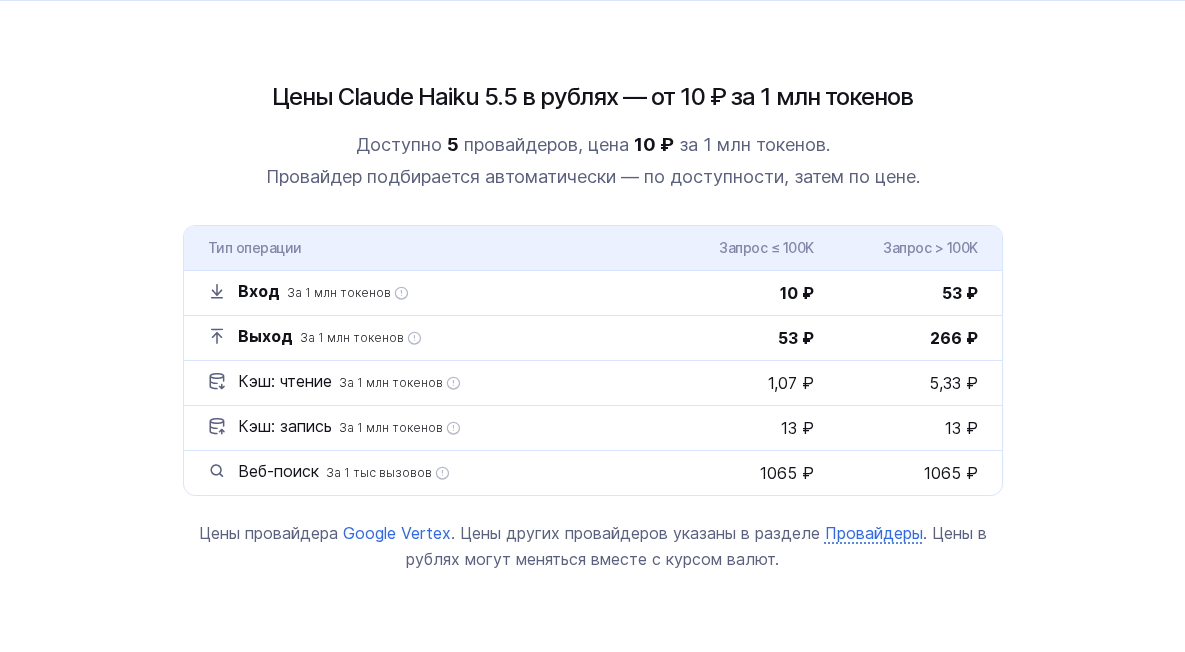Click the Цены Claude Haiku 5.5 heading
This screenshot has width=1185, height=652.
[x=592, y=97]
